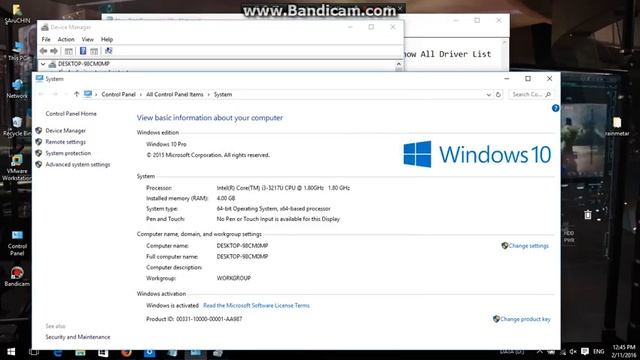
Task: Click Forward arrow in Device Manager toolbar
Action: pyautogui.click(x=54, y=51)
